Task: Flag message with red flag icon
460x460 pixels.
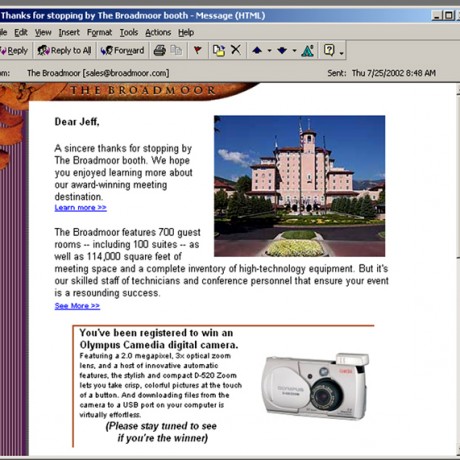Action: [198, 51]
